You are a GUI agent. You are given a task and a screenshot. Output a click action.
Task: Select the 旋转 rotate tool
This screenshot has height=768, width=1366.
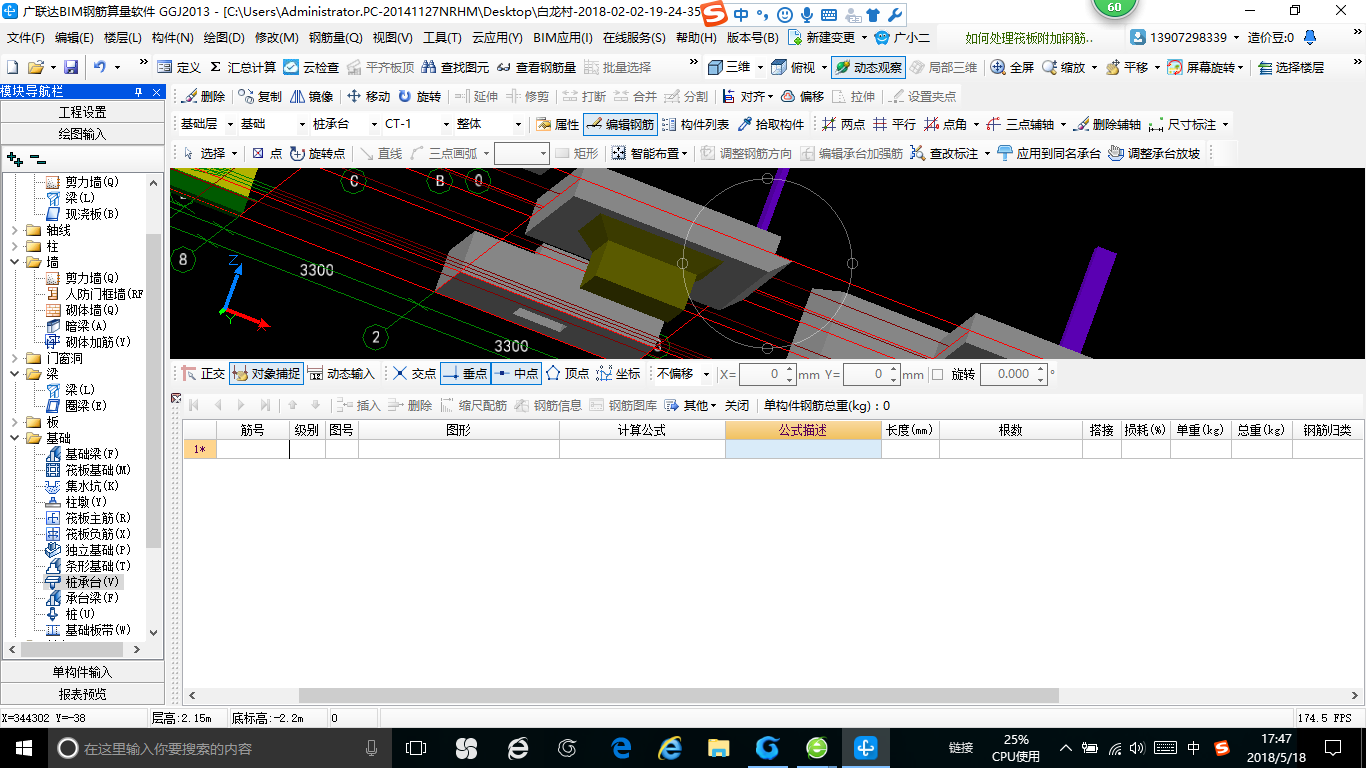tap(419, 96)
